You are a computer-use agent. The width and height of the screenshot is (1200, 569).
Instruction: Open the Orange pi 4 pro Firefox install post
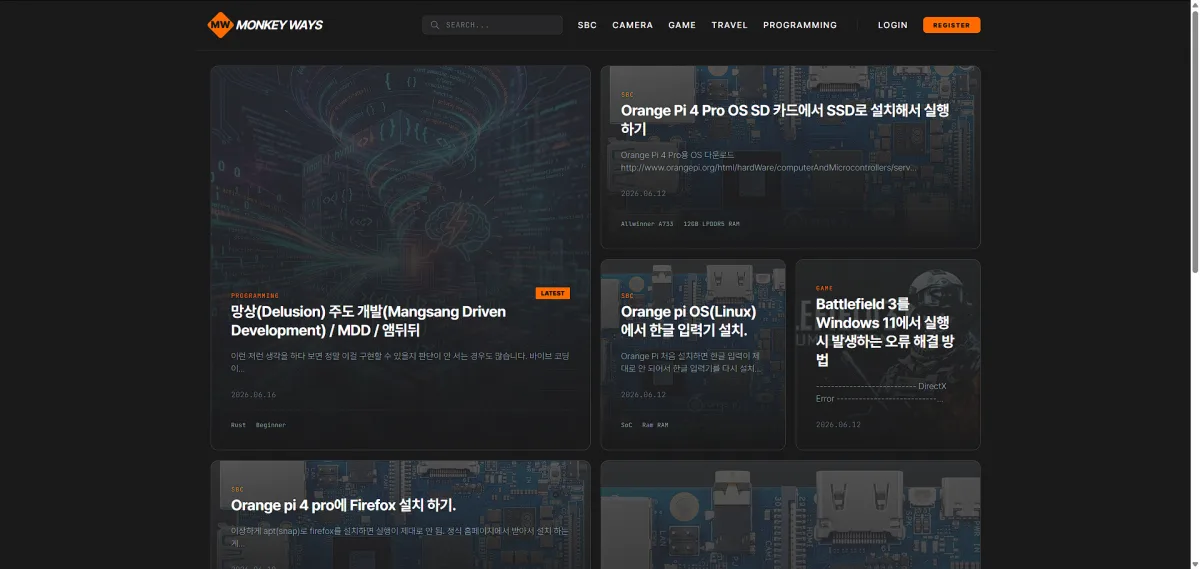point(343,505)
